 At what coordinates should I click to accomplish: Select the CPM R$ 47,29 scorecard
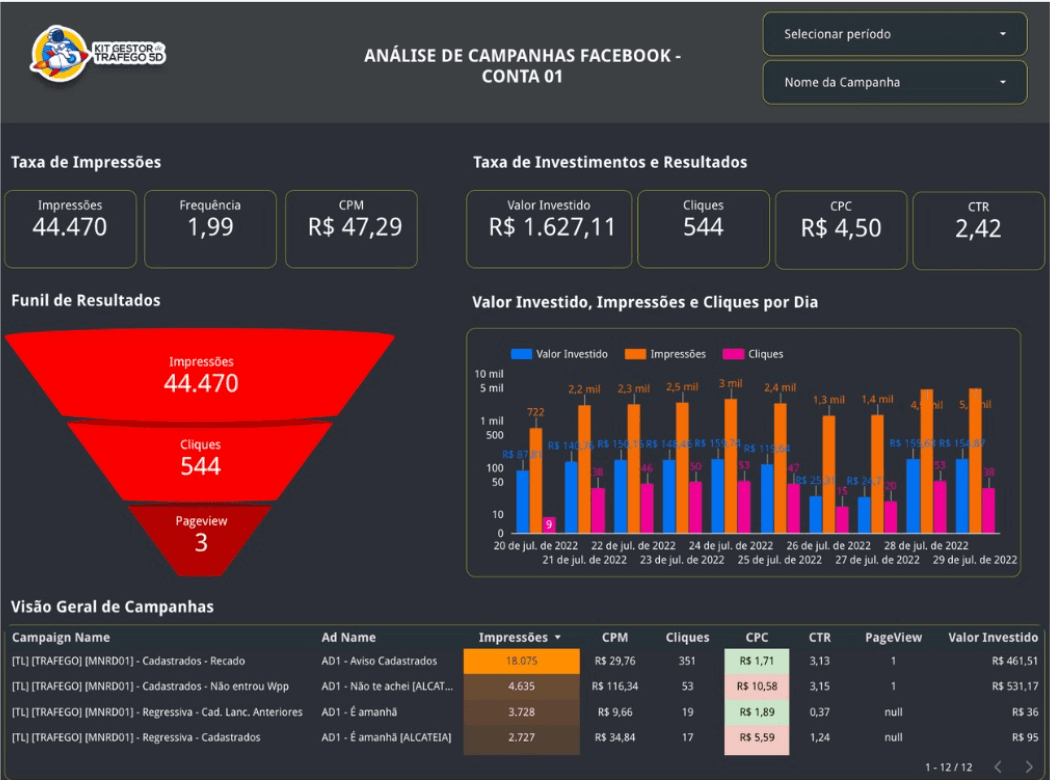(351, 229)
